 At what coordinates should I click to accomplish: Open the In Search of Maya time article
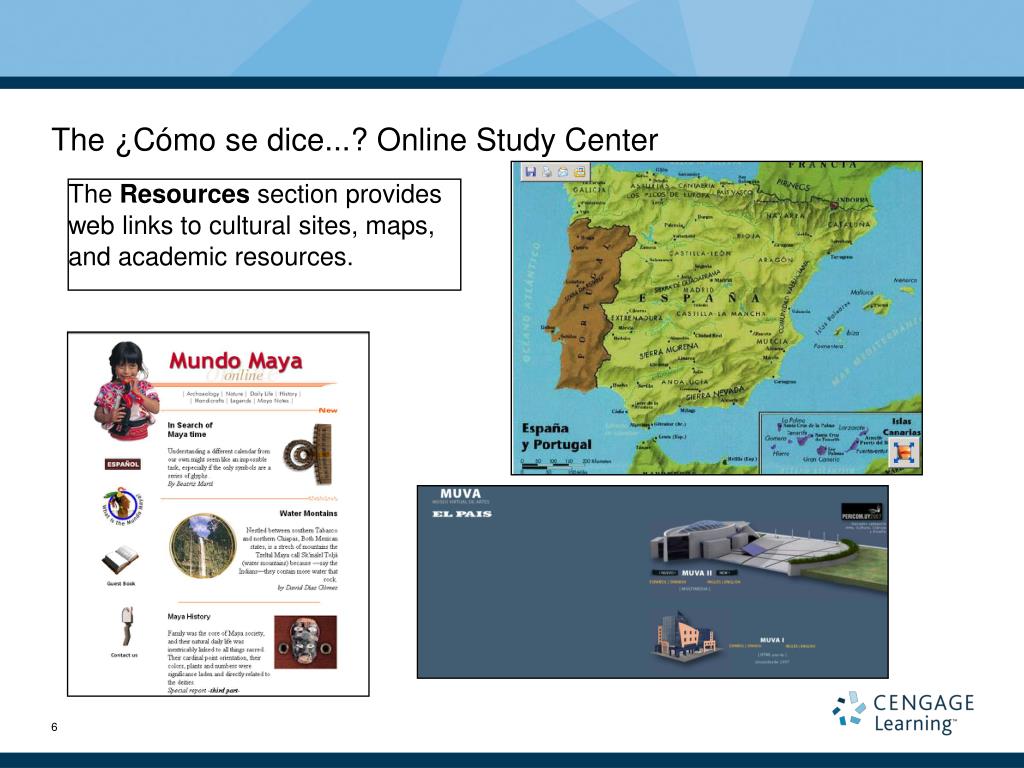click(x=190, y=429)
